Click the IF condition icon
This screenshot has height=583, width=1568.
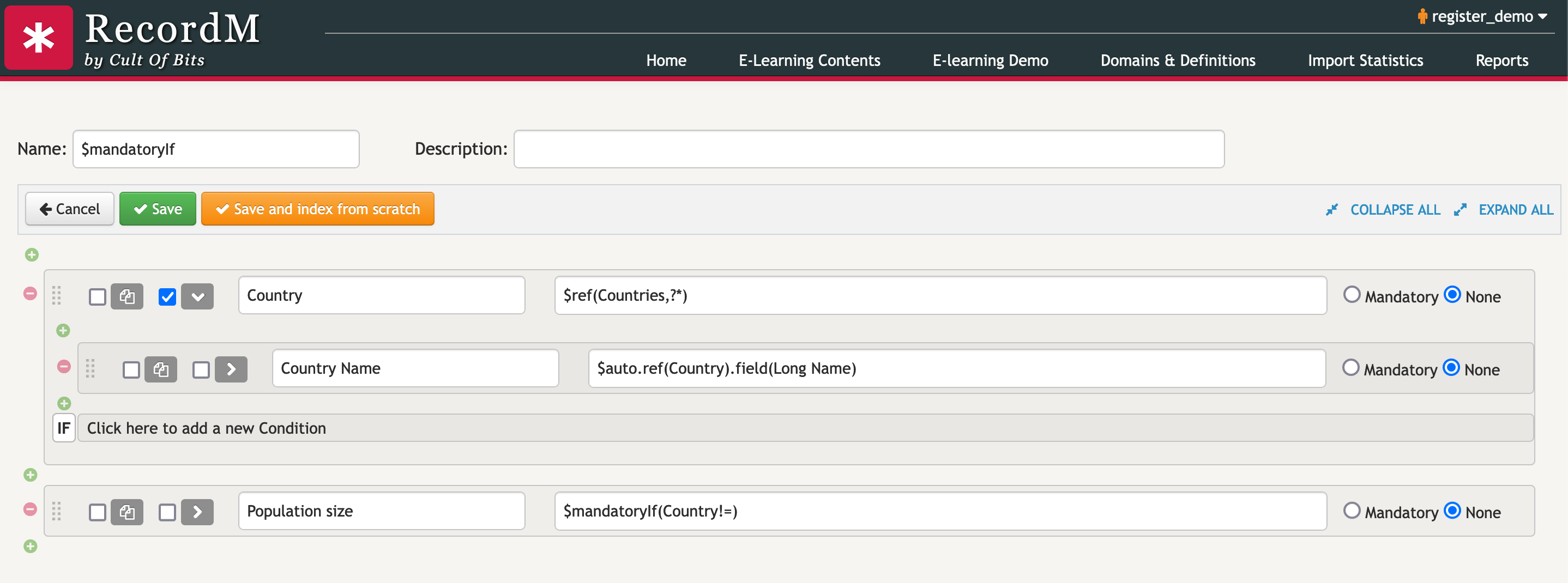coord(64,428)
